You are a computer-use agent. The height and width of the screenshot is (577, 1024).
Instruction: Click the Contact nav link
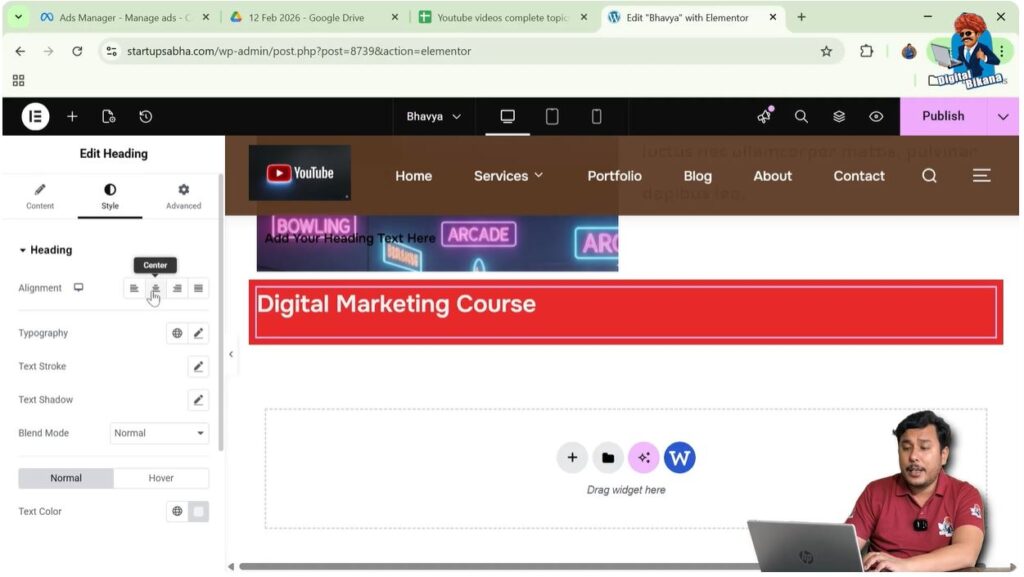click(x=859, y=176)
